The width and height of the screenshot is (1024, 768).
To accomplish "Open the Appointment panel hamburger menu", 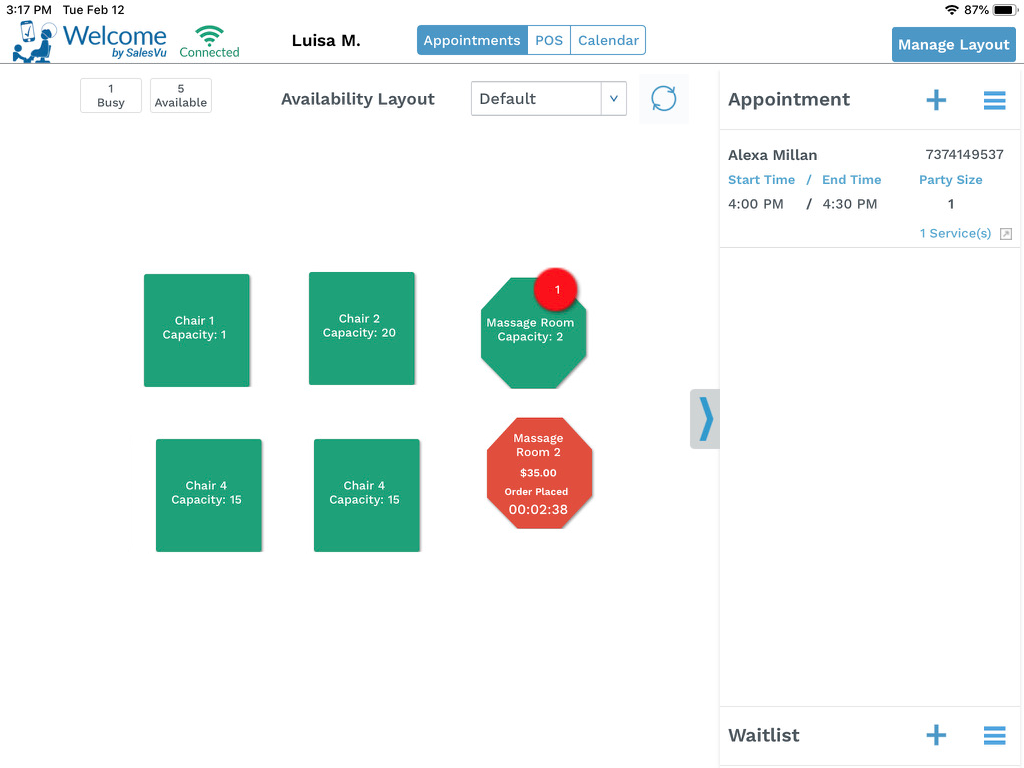I will pyautogui.click(x=994, y=100).
